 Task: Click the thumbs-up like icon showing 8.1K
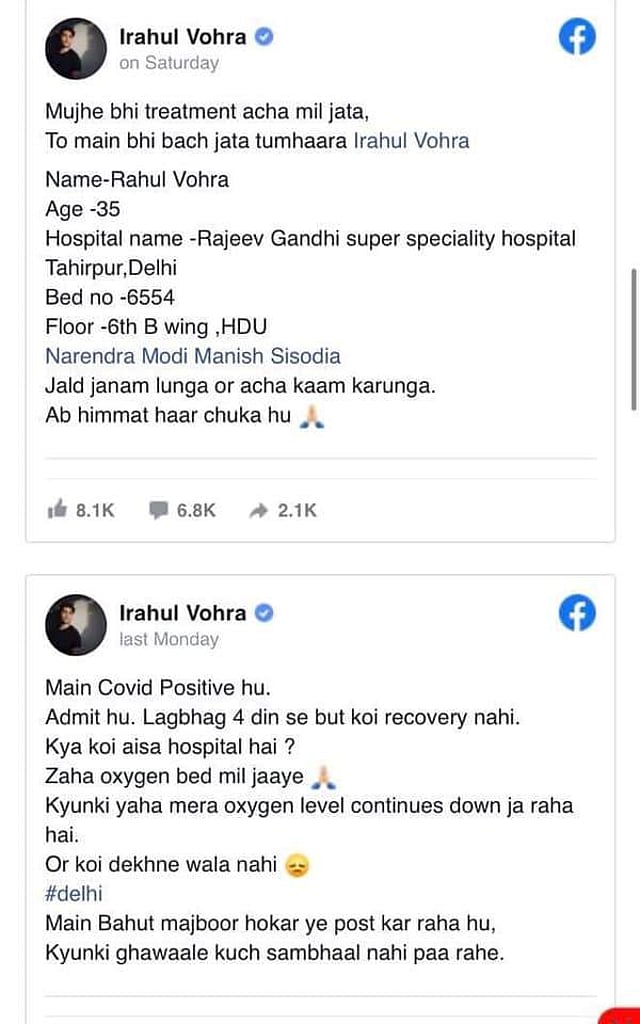click(57, 509)
